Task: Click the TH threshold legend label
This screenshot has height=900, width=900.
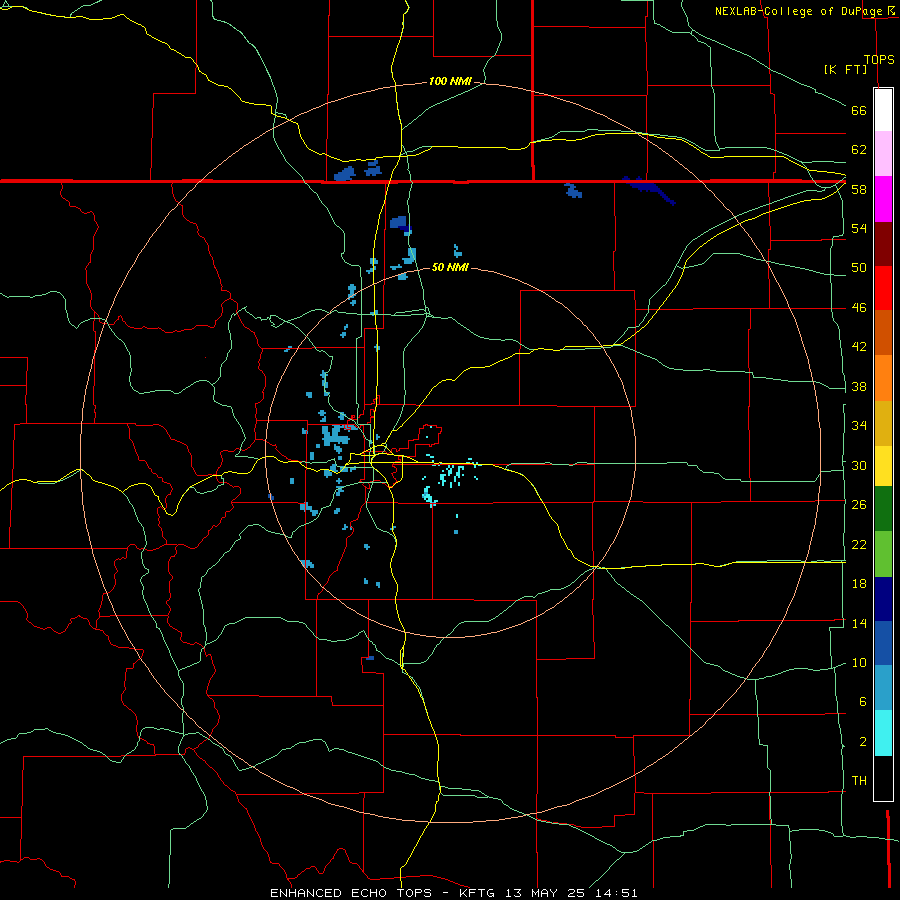Action: (x=859, y=781)
